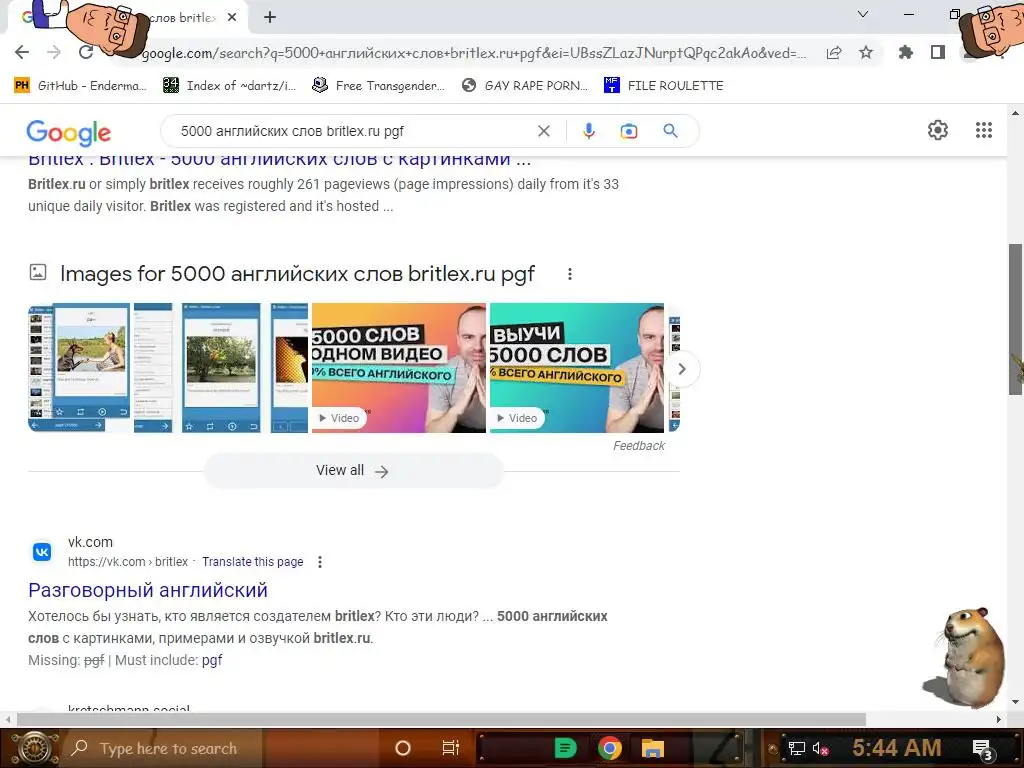Image resolution: width=1024 pixels, height=768 pixels.
Task: Open clock showing 5:44 AM
Action: pyautogui.click(x=896, y=748)
